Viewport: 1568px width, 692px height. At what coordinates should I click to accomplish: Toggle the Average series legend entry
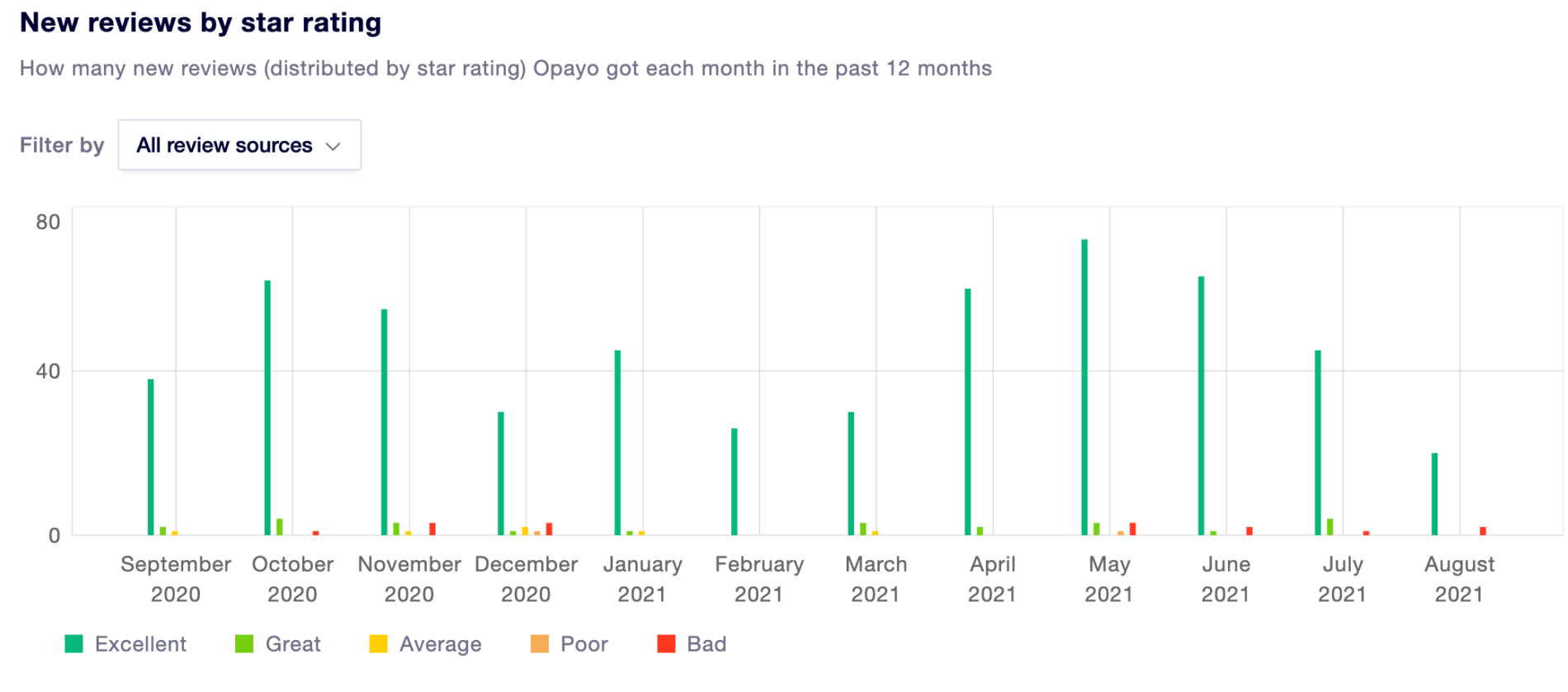pos(425,644)
